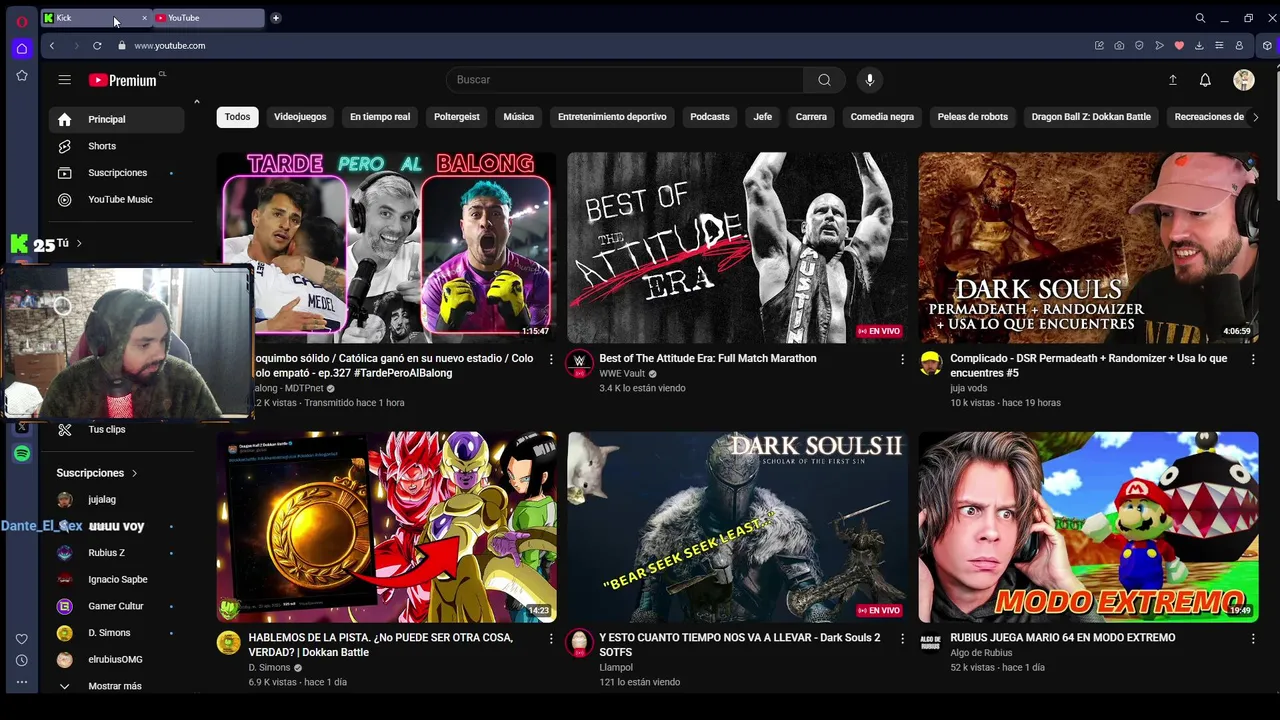Click the edit page toolbar icon
1280x720 pixels.
click(x=1099, y=46)
